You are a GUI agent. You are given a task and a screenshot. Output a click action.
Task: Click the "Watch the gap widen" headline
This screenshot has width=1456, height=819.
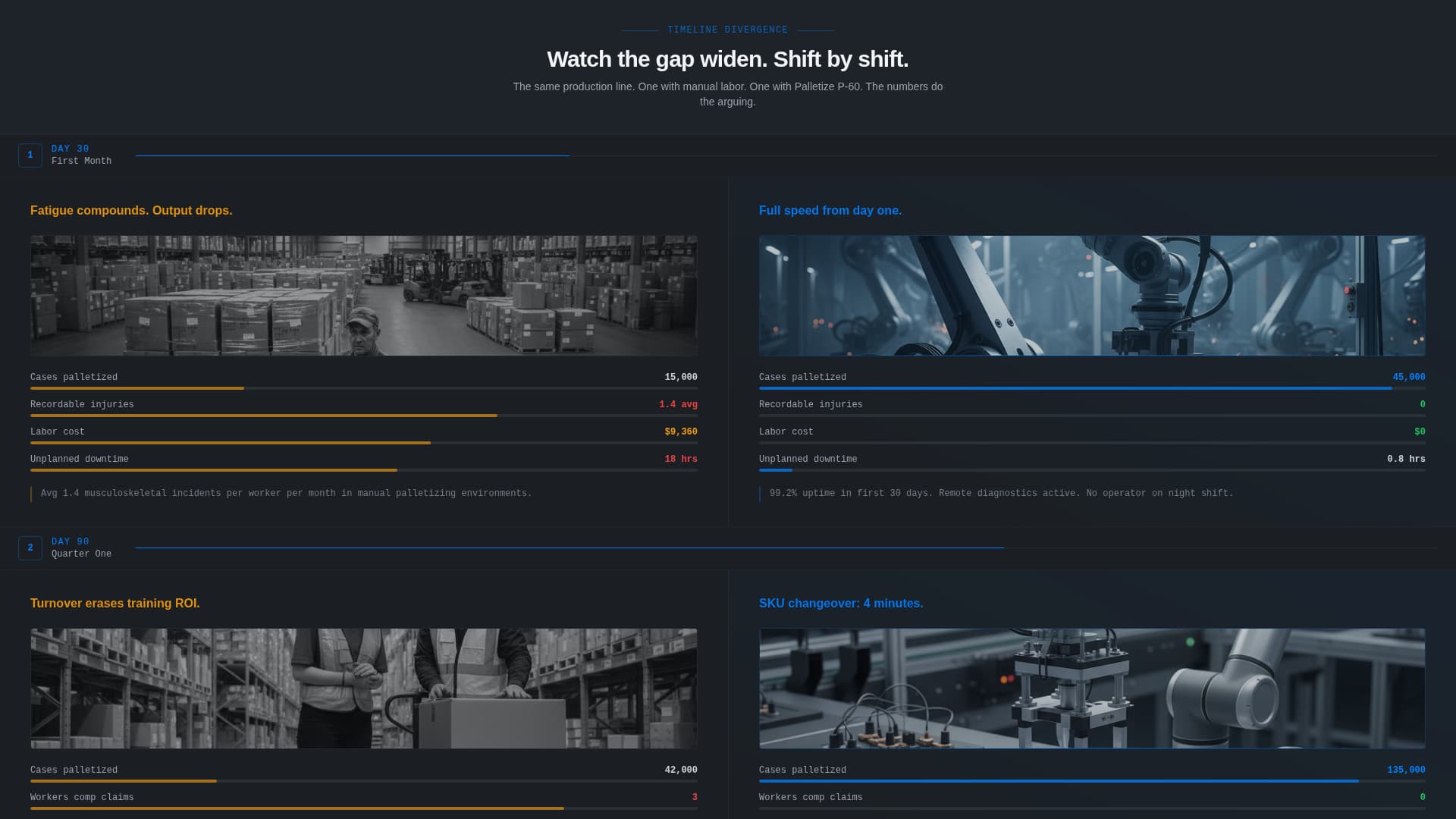(x=726, y=58)
